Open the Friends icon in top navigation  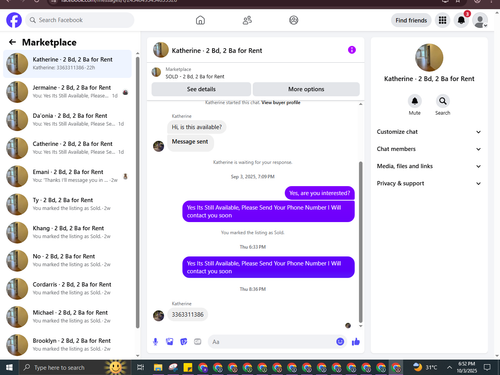tap(247, 20)
